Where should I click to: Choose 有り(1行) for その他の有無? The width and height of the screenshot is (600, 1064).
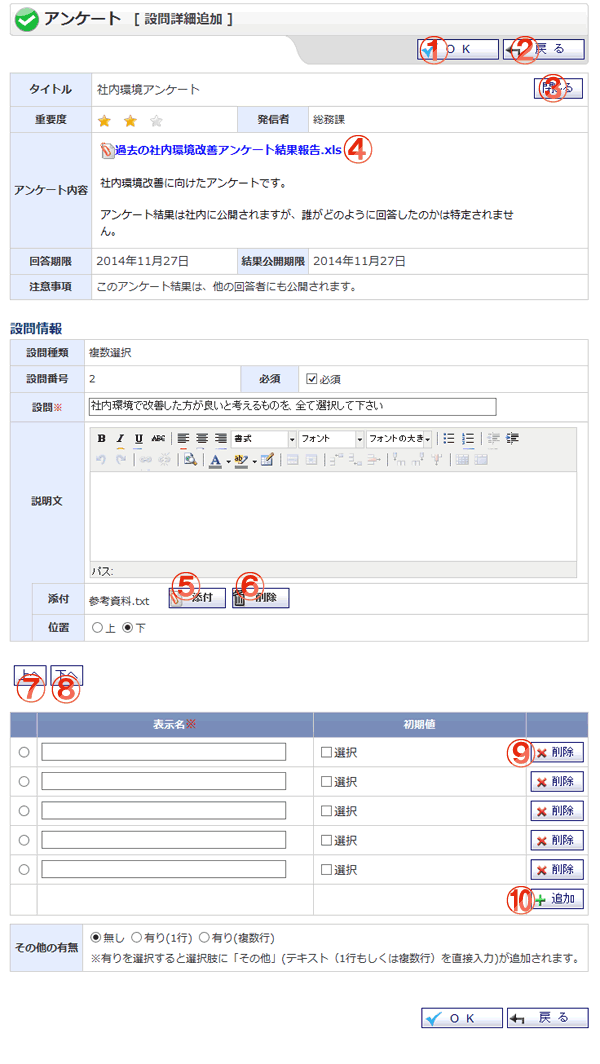coord(136,937)
